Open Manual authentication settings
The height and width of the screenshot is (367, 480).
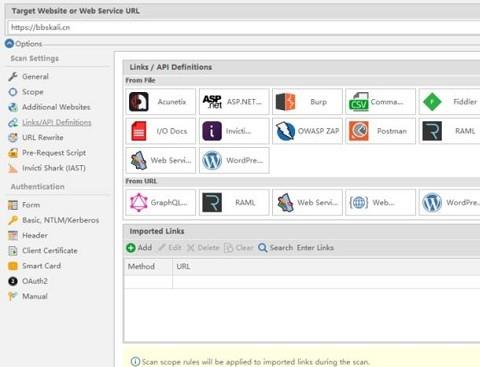point(35,296)
